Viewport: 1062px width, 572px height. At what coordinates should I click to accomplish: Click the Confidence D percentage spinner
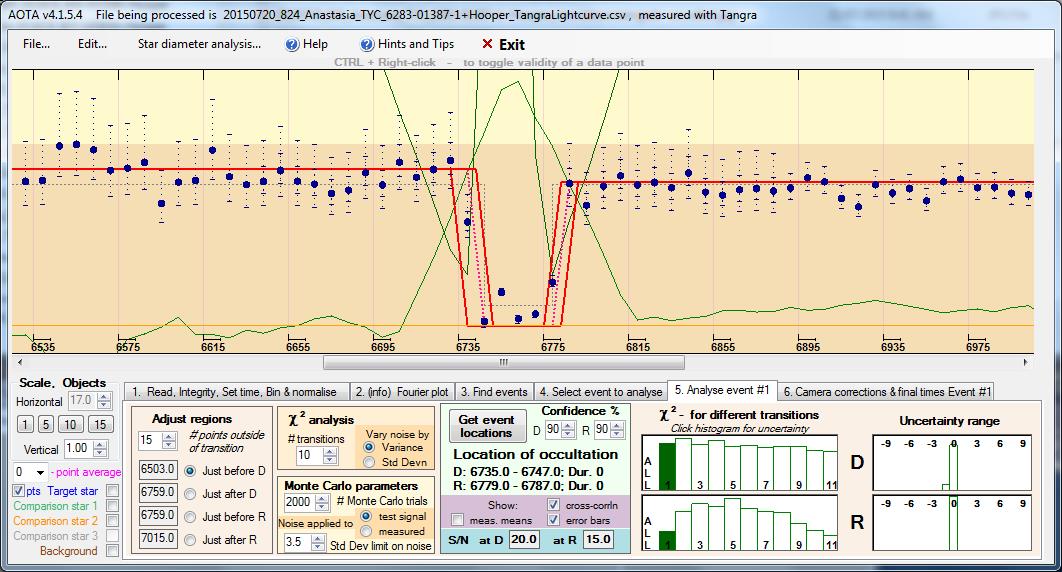568,430
